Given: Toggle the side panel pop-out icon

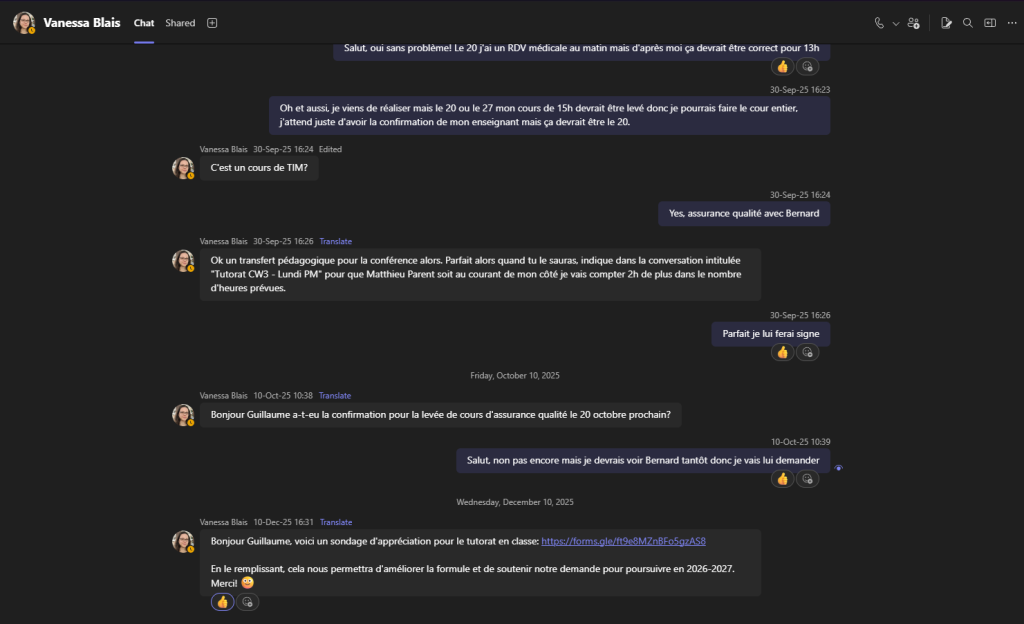Looking at the screenshot, I should pyautogui.click(x=989, y=23).
